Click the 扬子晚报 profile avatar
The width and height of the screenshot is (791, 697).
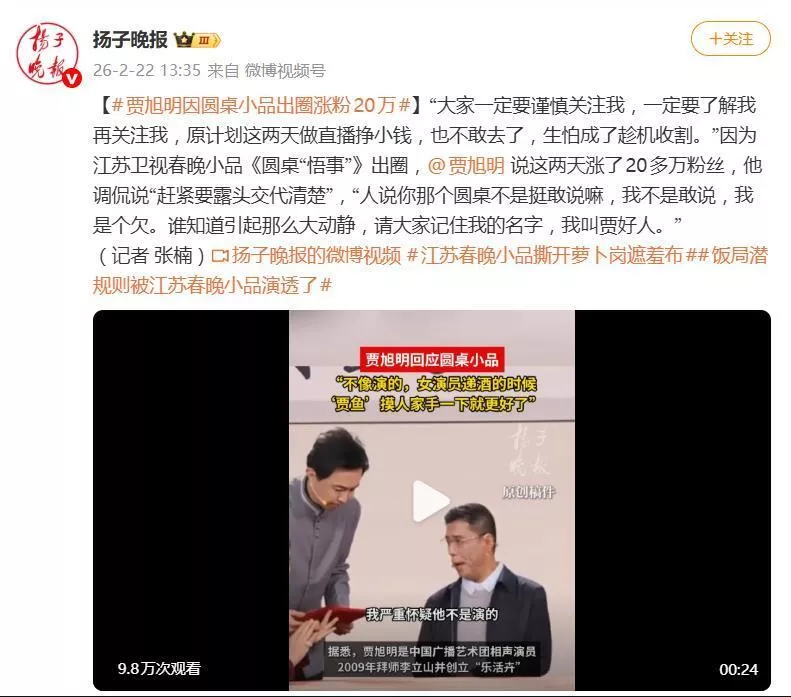48,54
